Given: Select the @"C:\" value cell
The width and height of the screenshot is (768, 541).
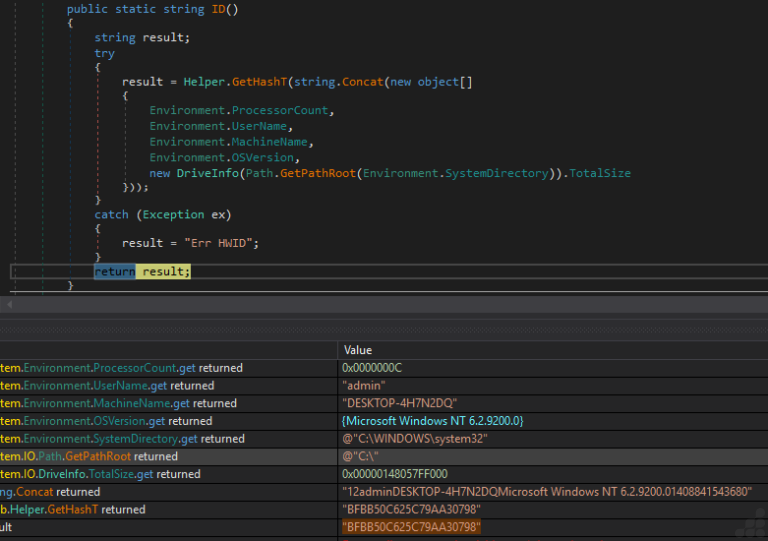Looking at the screenshot, I should (360, 456).
